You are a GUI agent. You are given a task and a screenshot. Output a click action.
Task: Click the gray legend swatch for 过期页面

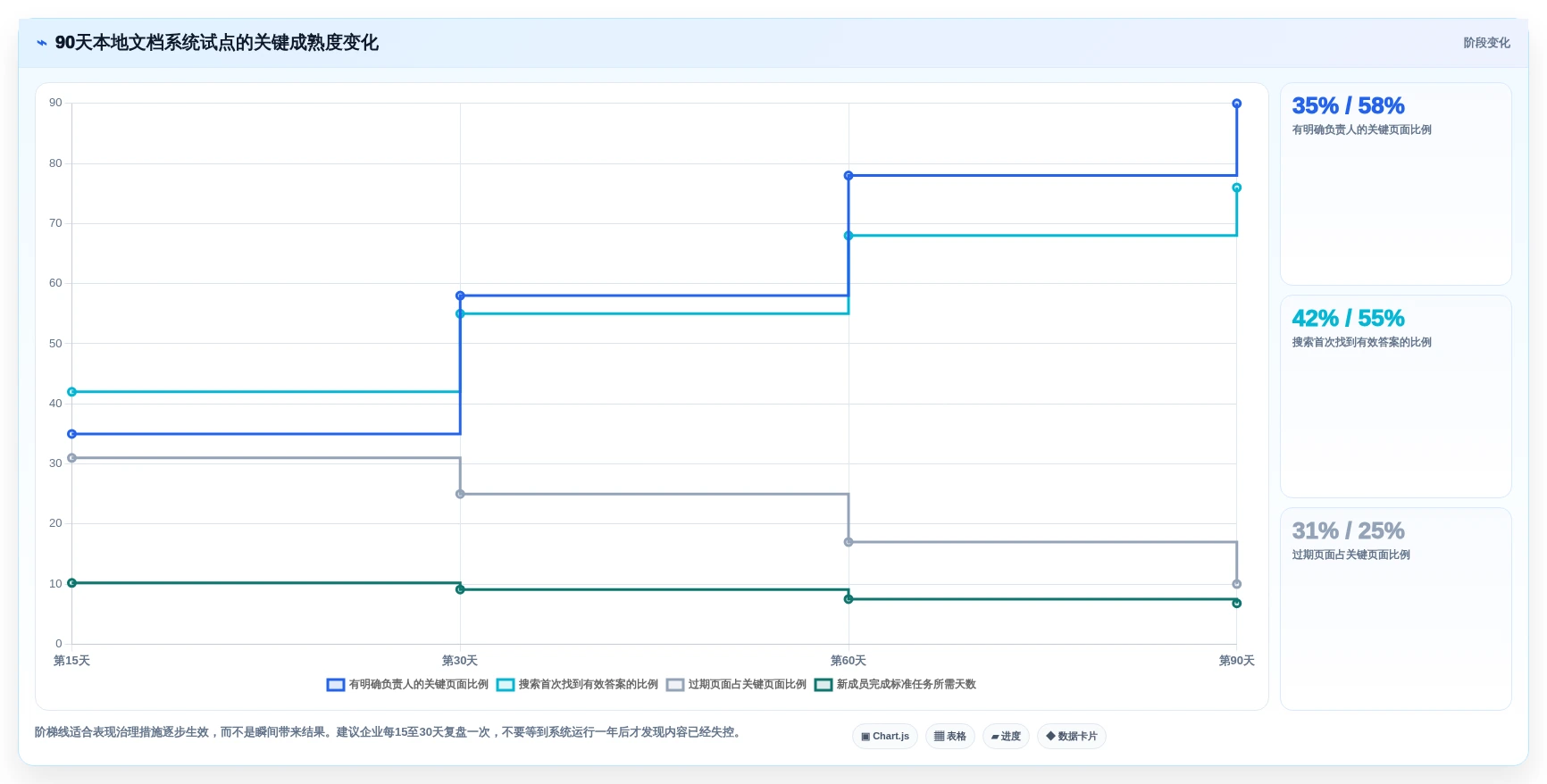click(675, 685)
